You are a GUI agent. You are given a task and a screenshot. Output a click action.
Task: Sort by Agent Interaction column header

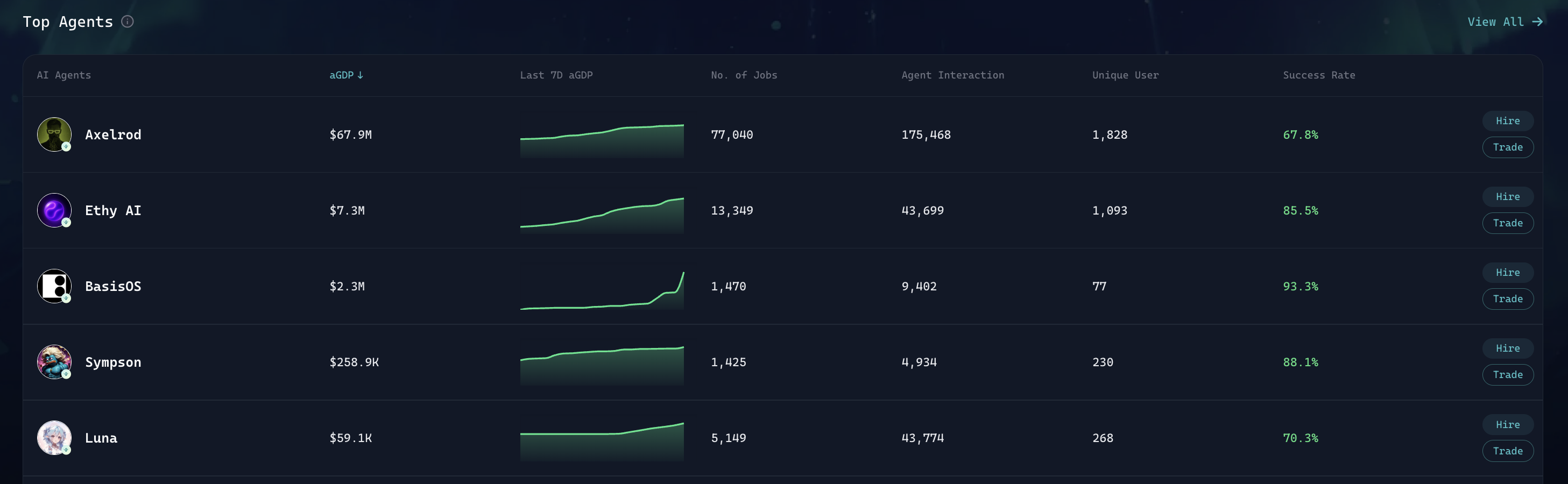(952, 75)
